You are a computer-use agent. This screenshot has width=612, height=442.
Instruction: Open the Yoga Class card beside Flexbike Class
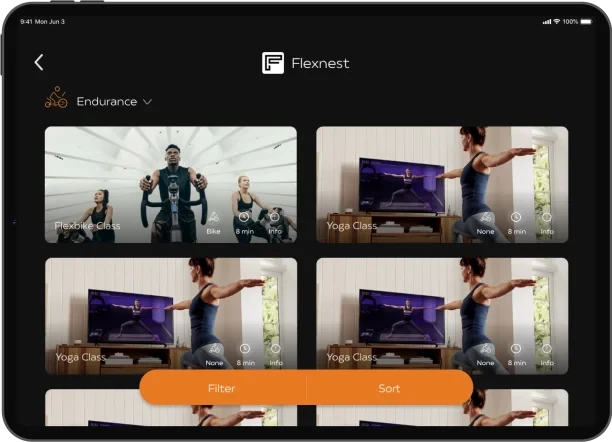click(x=442, y=185)
